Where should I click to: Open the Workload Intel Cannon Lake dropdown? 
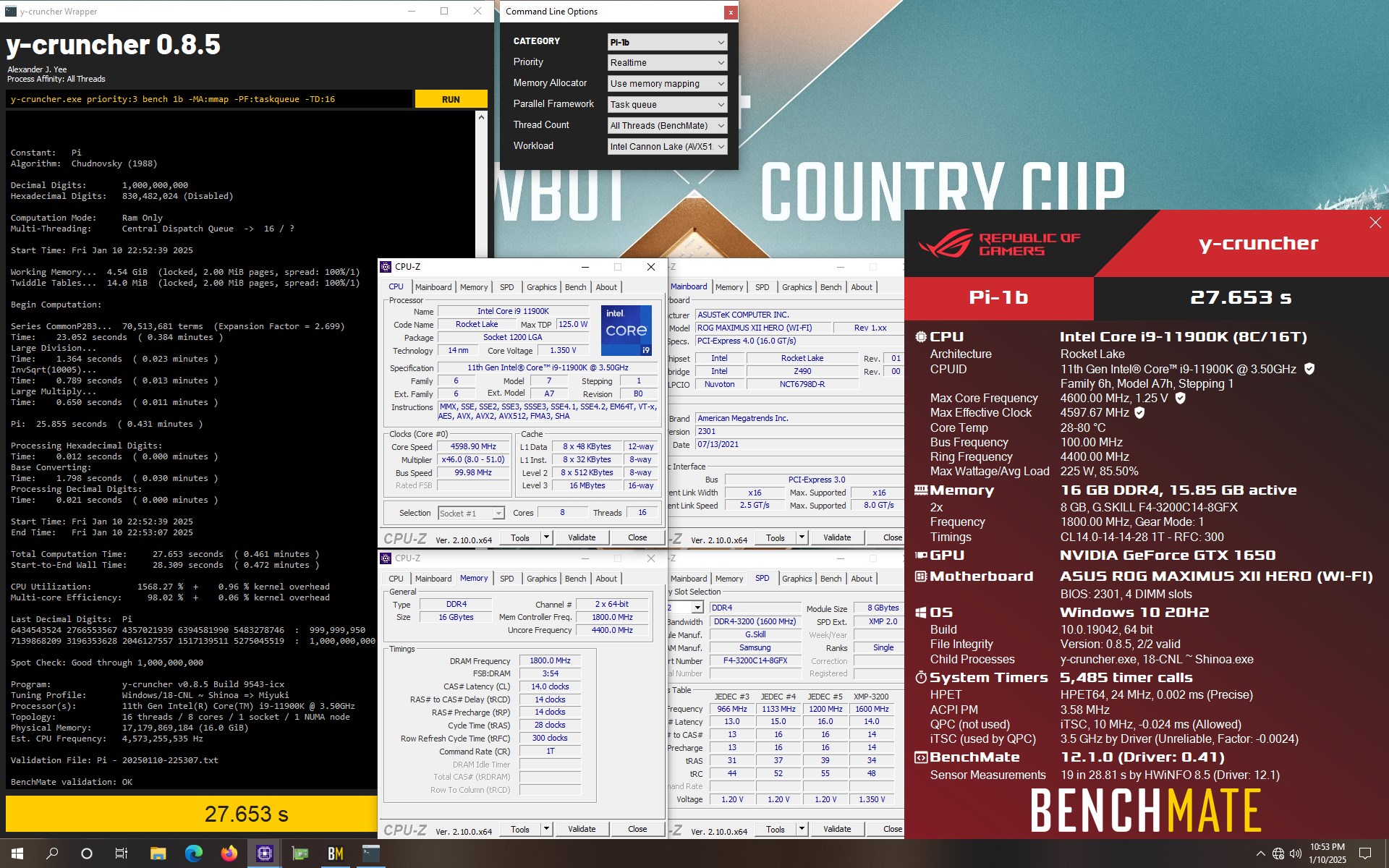667,147
